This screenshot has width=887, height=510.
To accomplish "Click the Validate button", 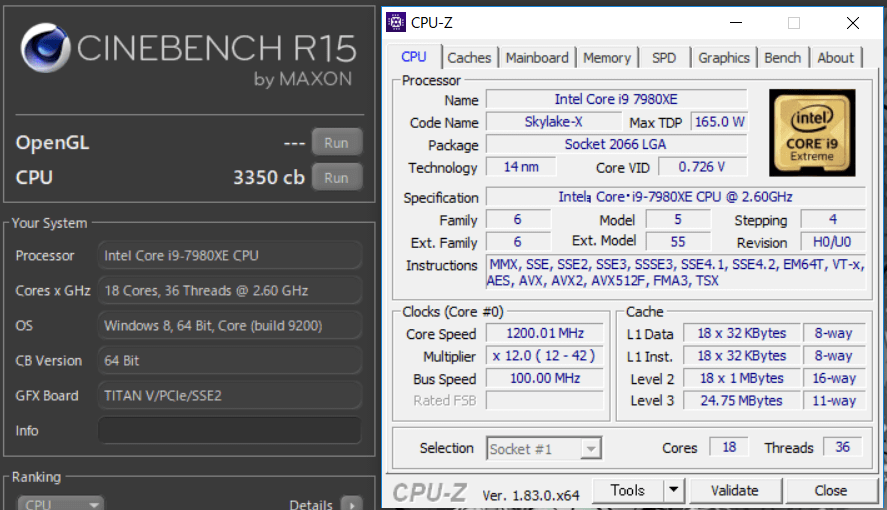I will [735, 490].
